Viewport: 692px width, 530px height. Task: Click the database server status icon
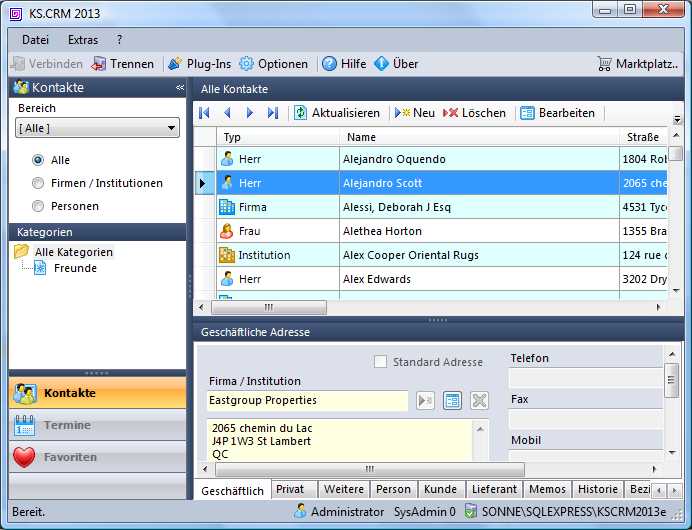pos(471,511)
